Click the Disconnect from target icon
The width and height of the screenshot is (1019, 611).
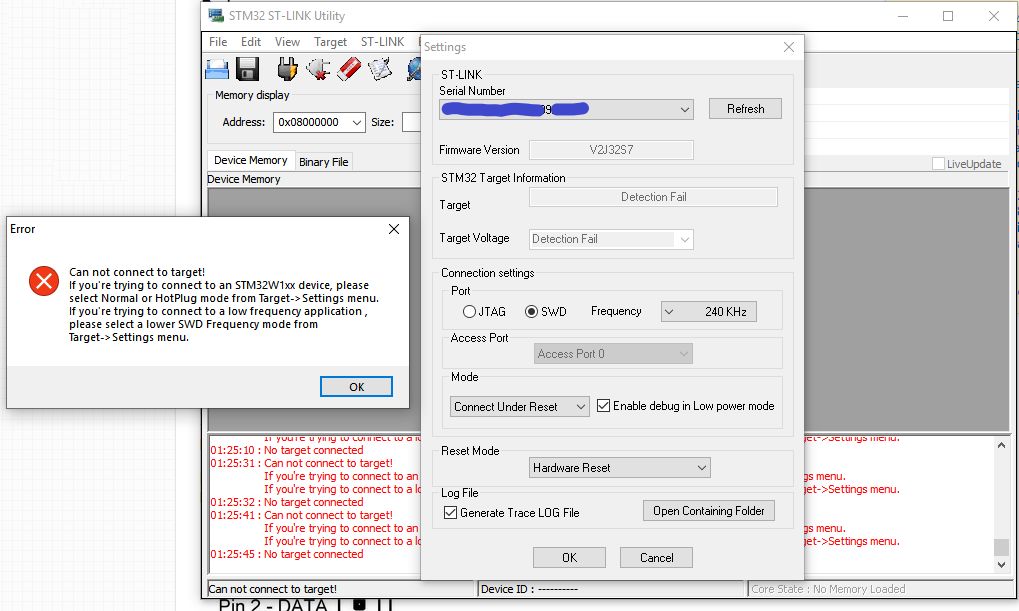[318, 69]
